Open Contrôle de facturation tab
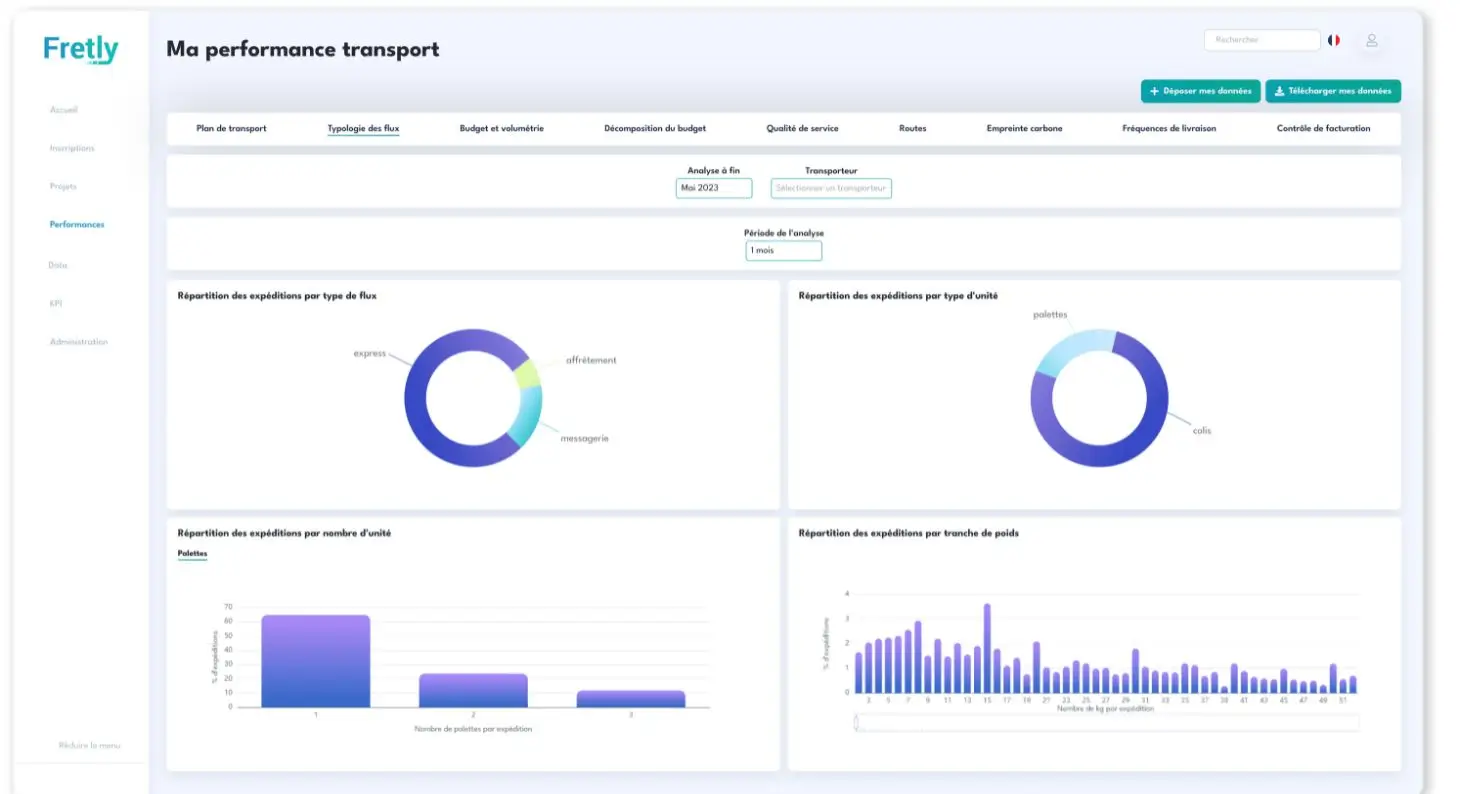 point(1323,128)
